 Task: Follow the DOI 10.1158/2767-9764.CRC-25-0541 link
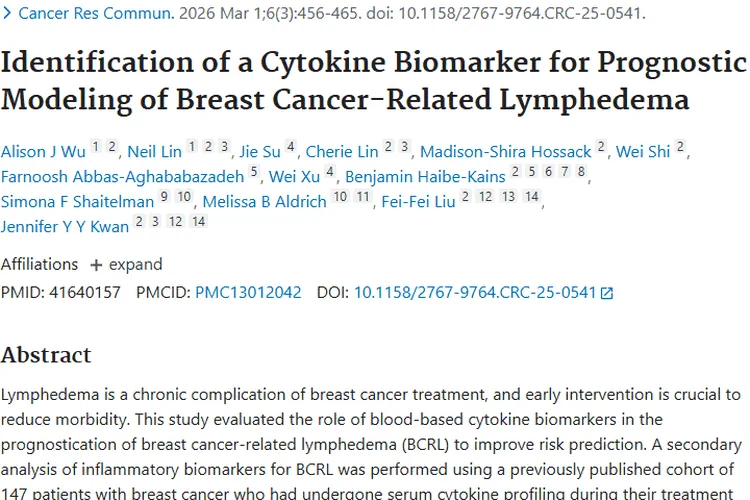click(x=475, y=293)
